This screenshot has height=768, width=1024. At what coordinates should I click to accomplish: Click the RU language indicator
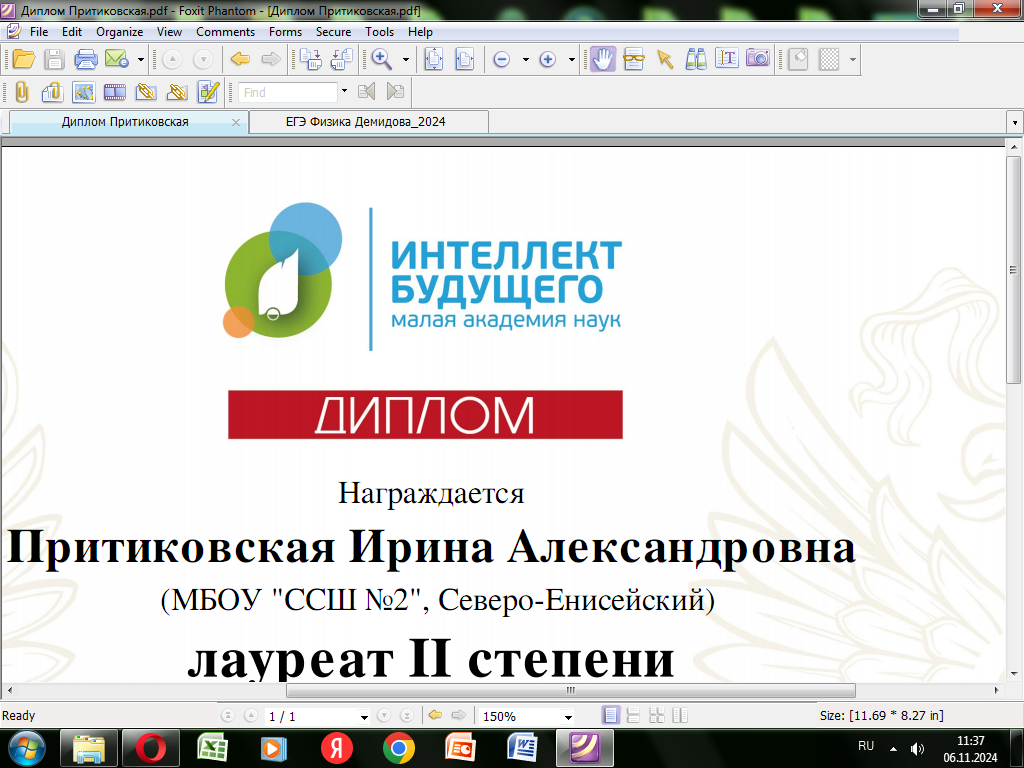(866, 746)
